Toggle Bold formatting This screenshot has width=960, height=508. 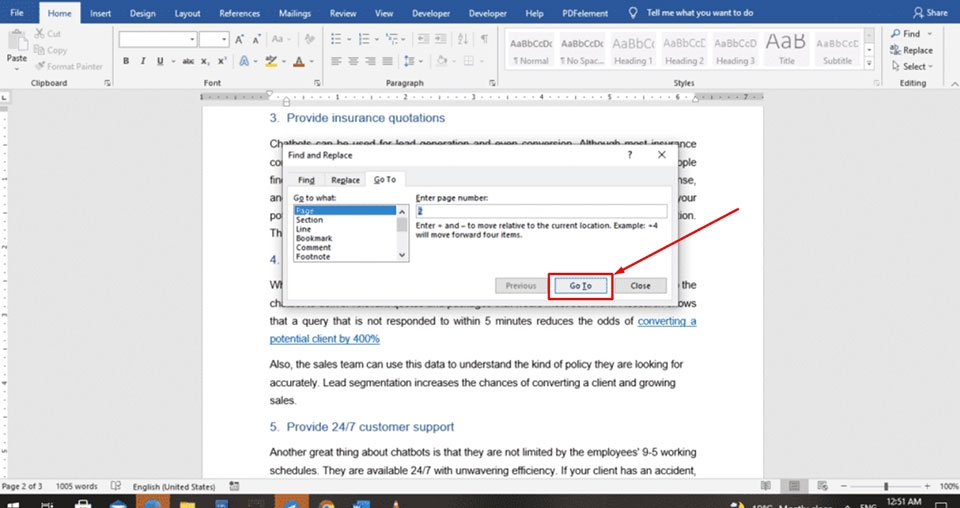coord(126,61)
